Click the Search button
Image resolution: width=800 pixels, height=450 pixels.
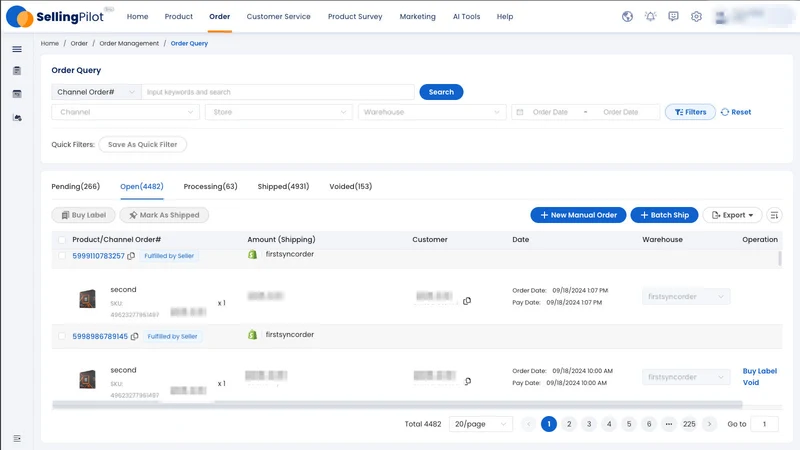tap(441, 92)
